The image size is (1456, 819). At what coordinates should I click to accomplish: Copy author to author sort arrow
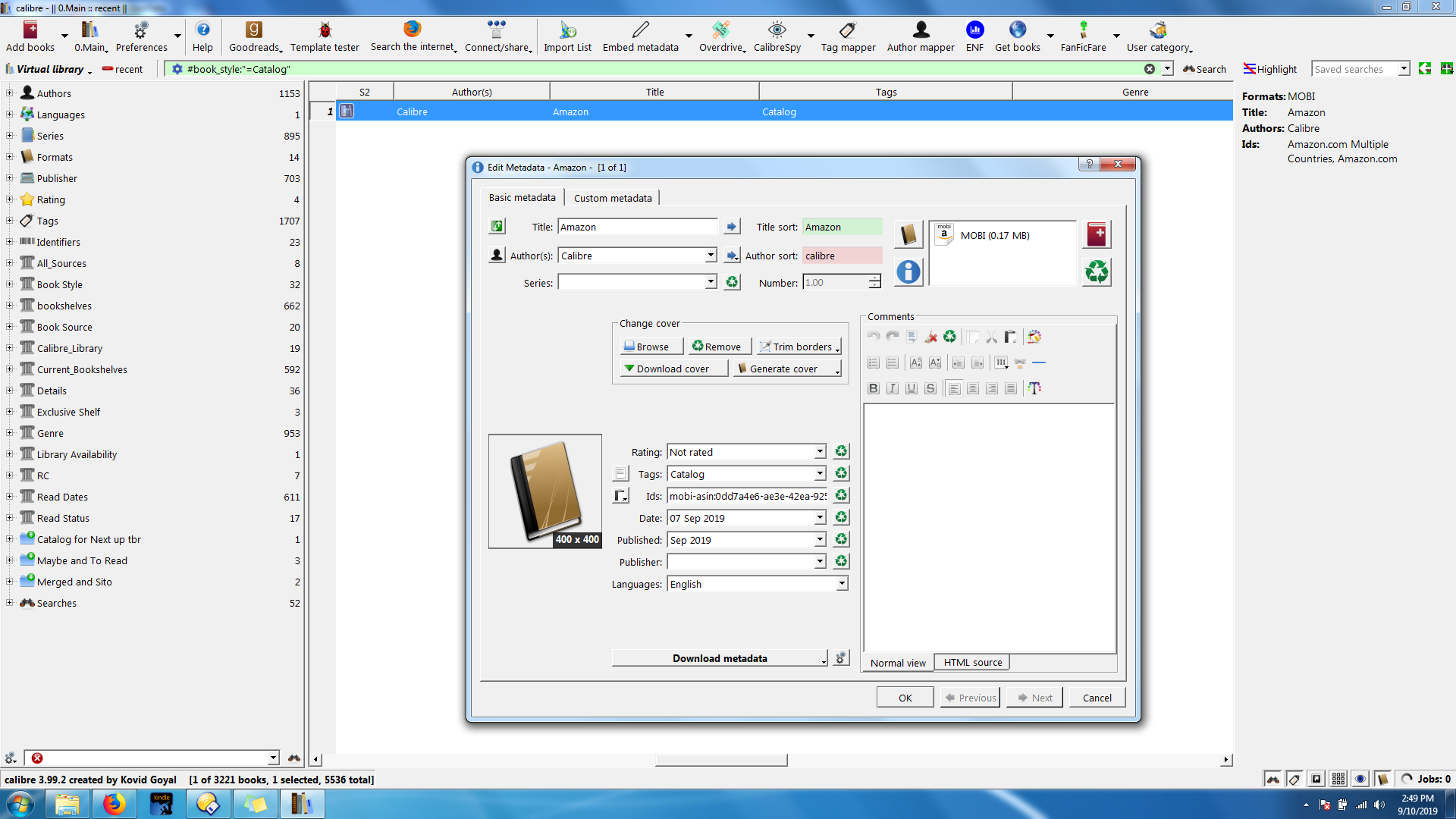pos(732,256)
